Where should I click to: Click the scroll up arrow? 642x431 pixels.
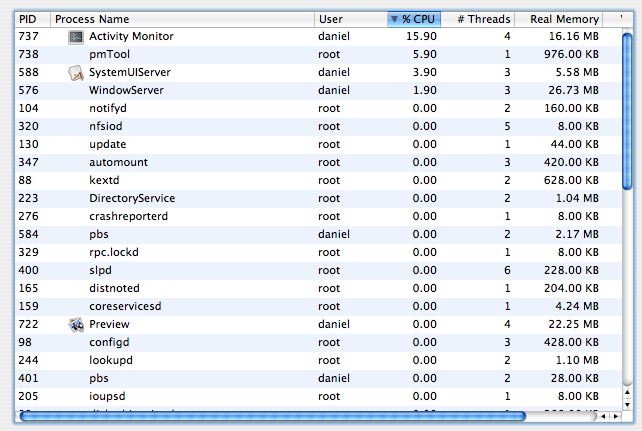(x=627, y=393)
